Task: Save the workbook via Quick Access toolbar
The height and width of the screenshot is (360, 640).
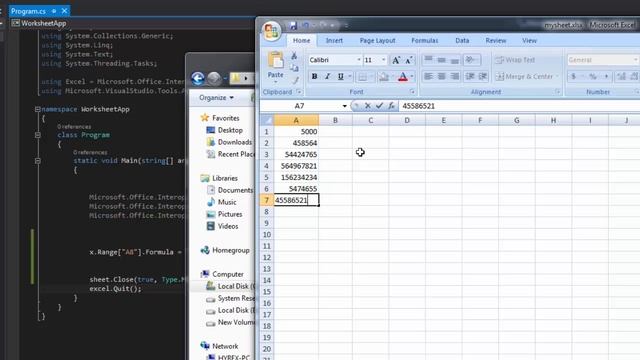Action: (293, 25)
